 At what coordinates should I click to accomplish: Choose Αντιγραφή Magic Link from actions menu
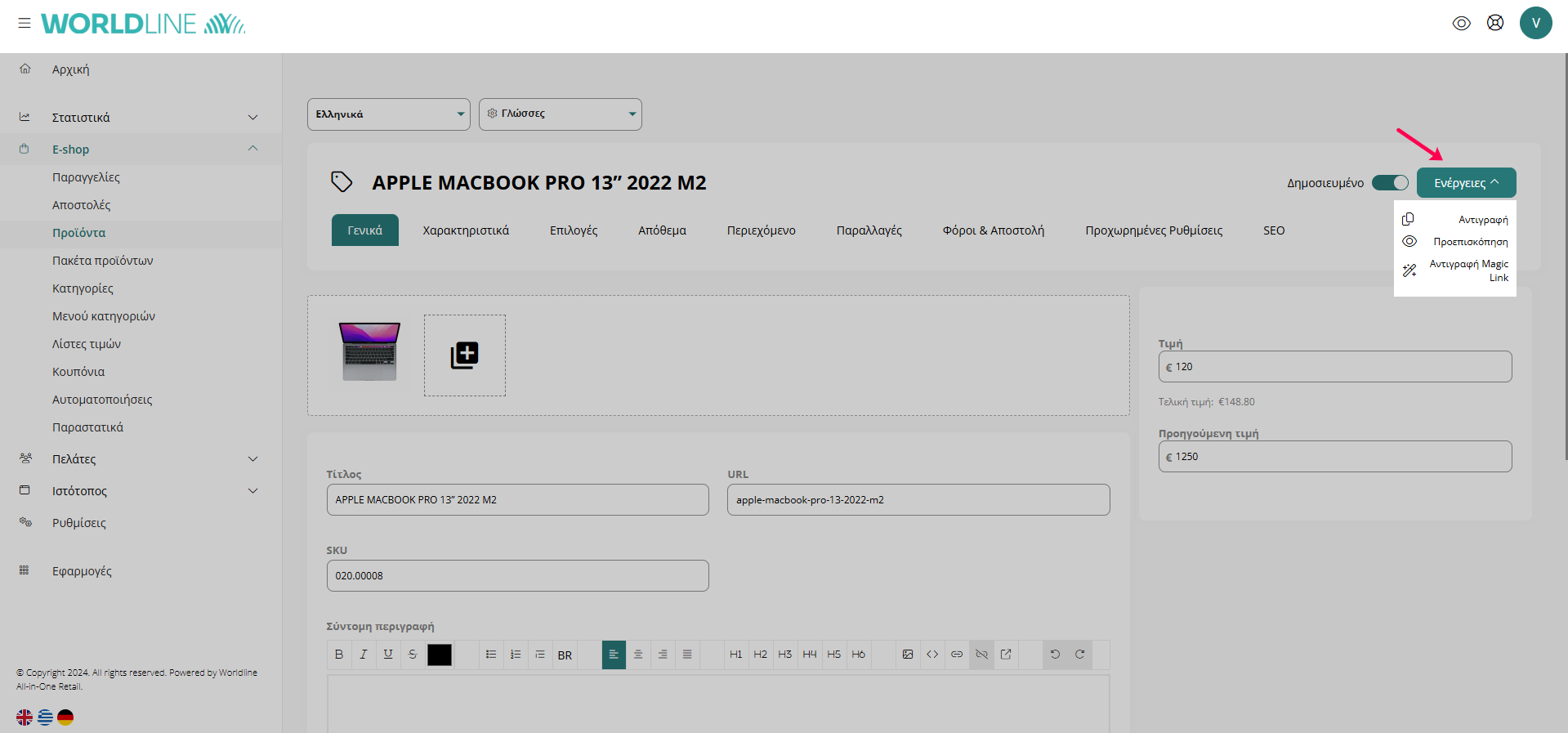pyautogui.click(x=1467, y=270)
